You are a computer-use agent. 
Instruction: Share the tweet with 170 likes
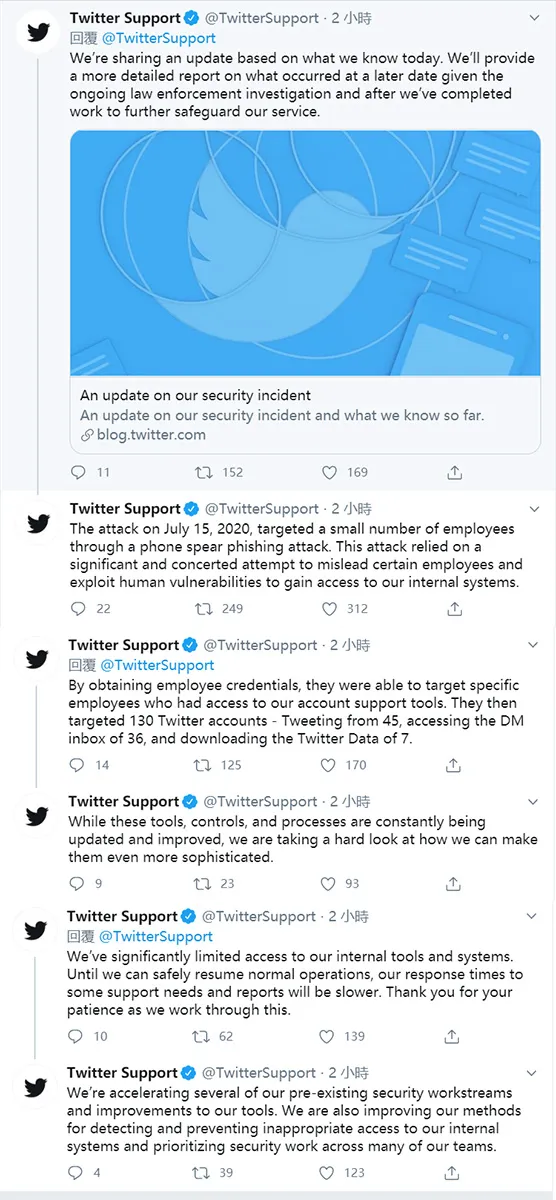[453, 765]
